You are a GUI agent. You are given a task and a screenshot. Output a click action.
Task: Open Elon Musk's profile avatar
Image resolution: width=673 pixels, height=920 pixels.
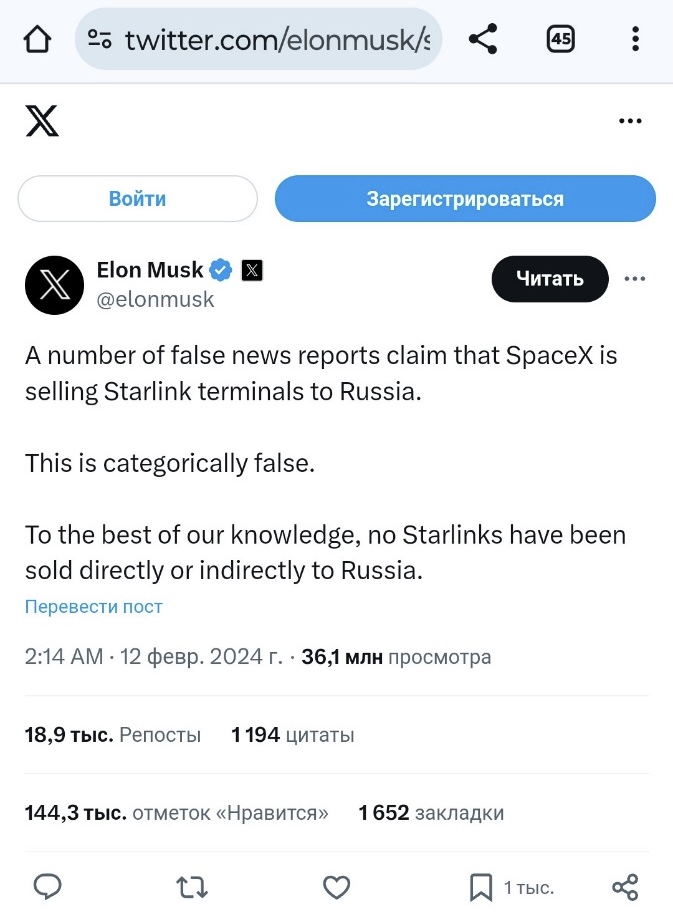click(55, 285)
